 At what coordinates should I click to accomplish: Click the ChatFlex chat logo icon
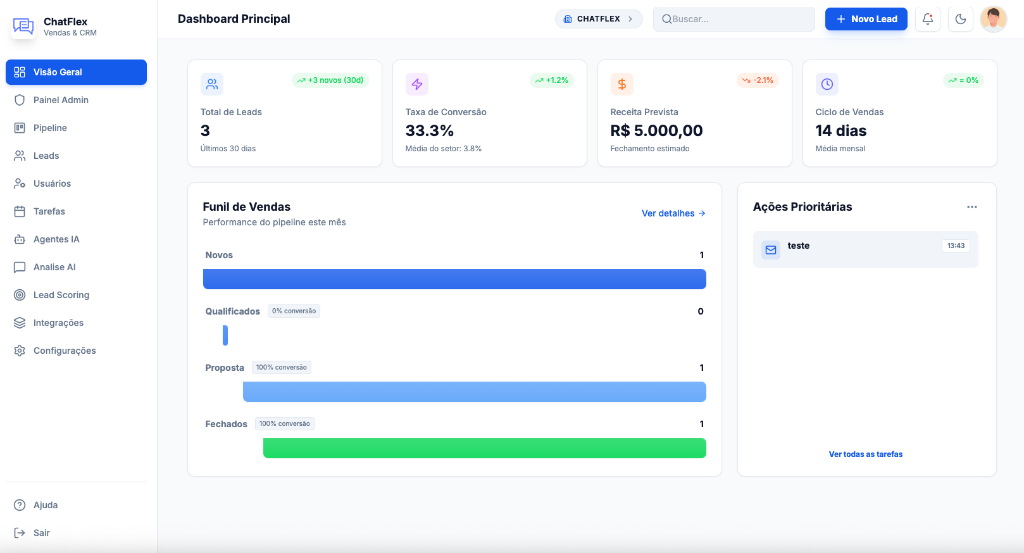24,26
